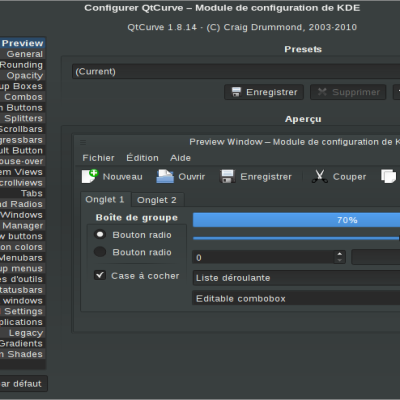Select the Manager entry in settings list
The width and height of the screenshot is (400, 400).
(22, 226)
